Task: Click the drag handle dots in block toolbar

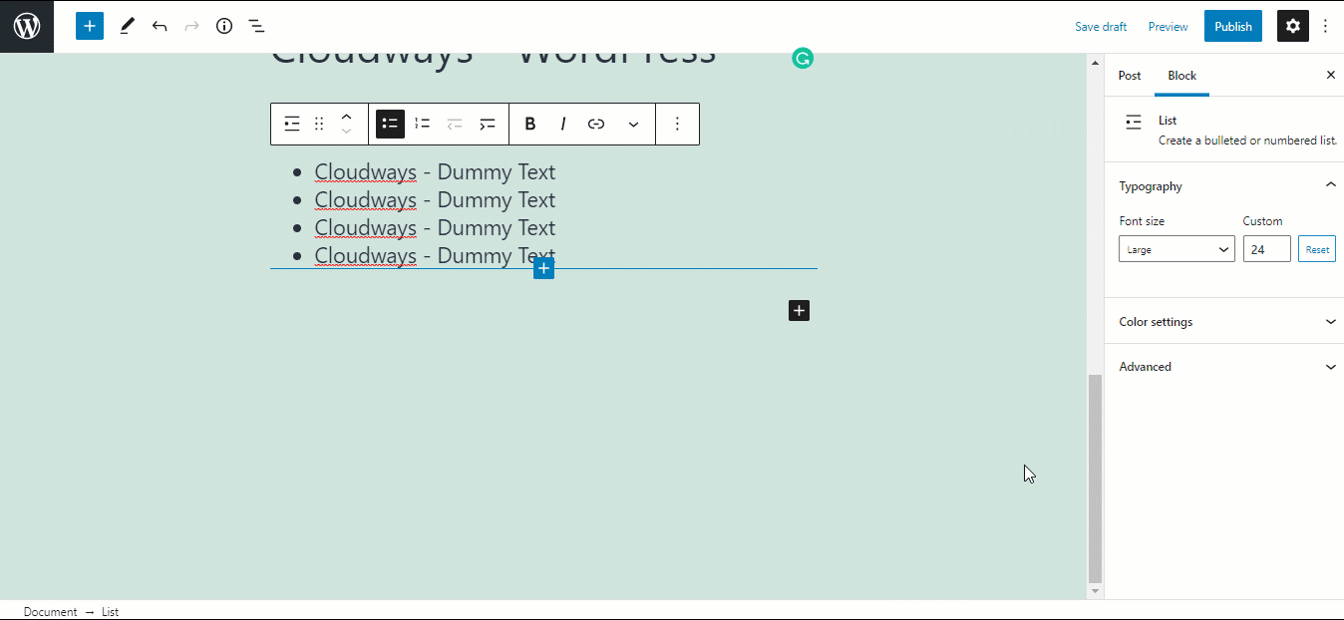Action: 319,124
